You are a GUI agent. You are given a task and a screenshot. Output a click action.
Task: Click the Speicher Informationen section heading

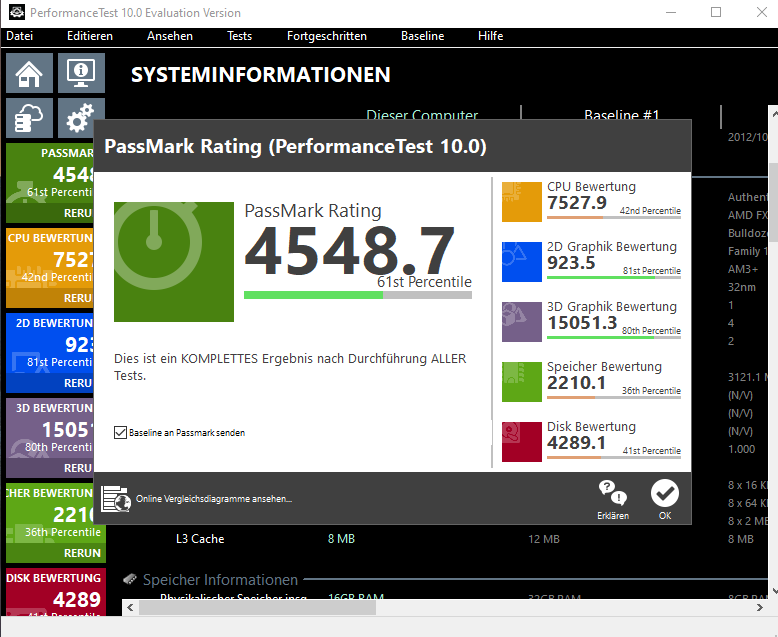[x=220, y=579]
